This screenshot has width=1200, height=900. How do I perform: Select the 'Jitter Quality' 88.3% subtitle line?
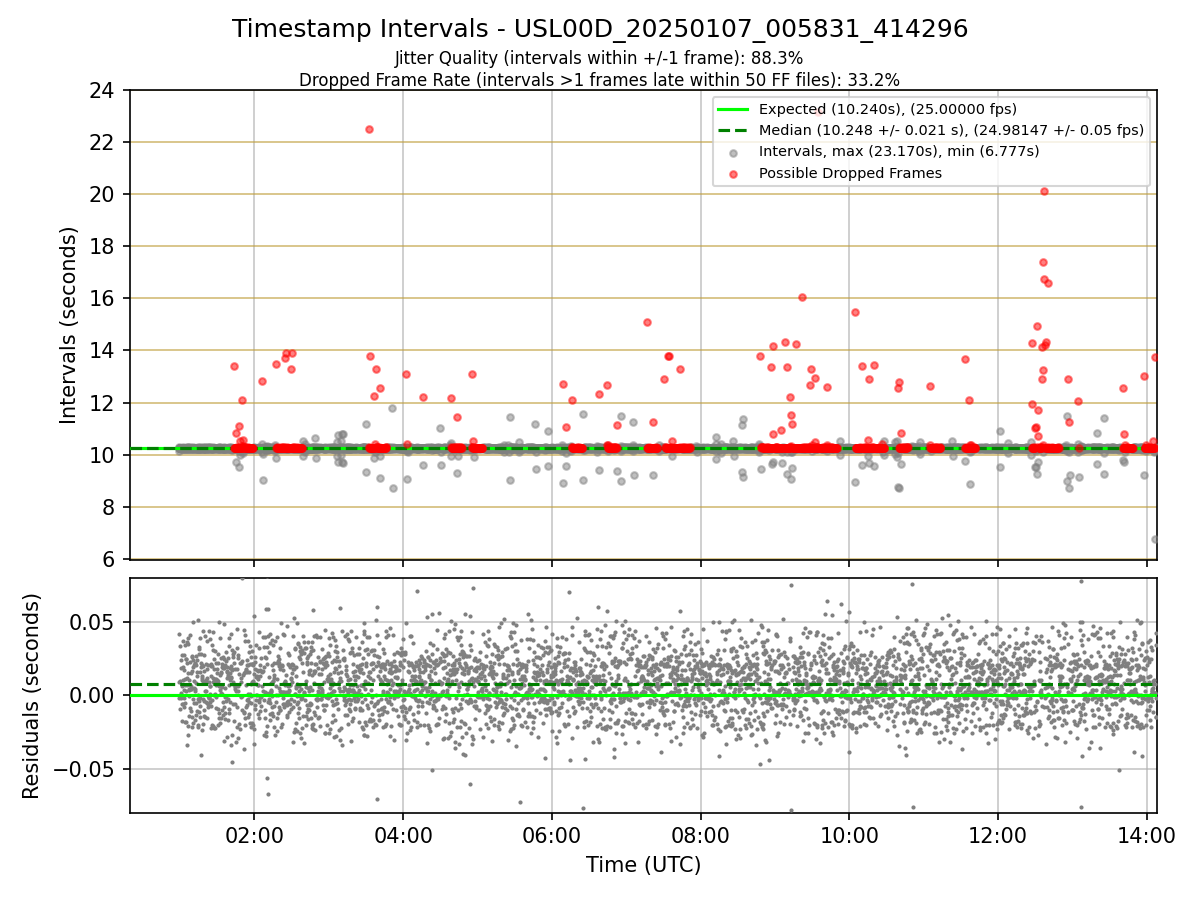tap(599, 59)
